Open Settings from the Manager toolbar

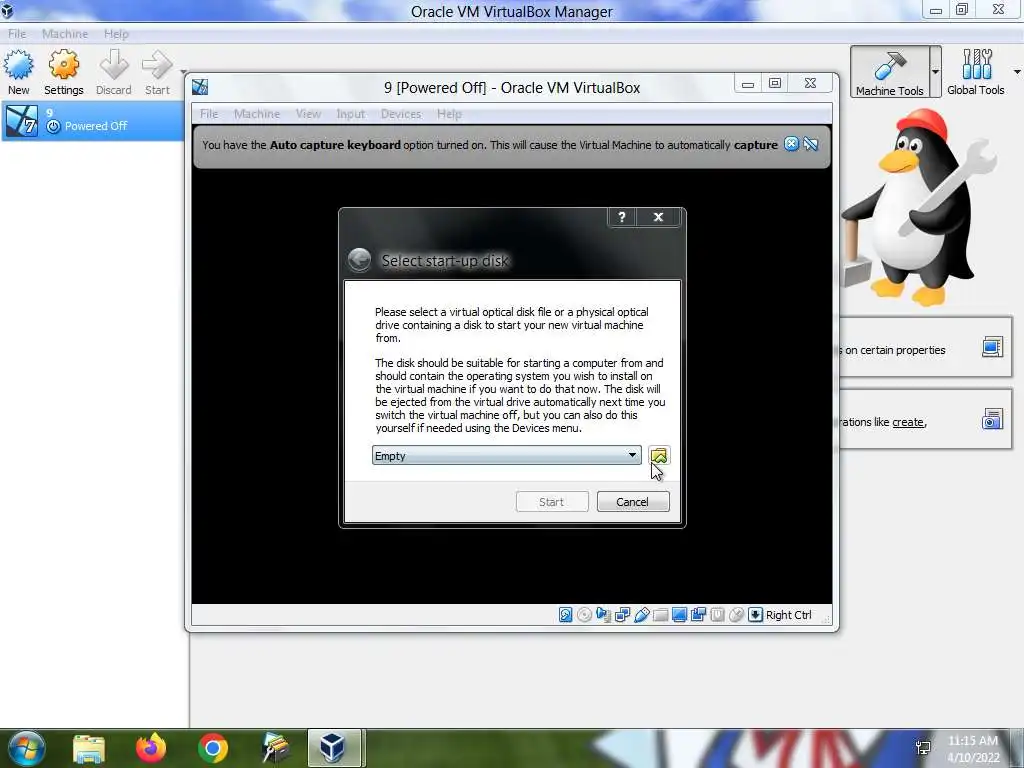[x=63, y=72]
